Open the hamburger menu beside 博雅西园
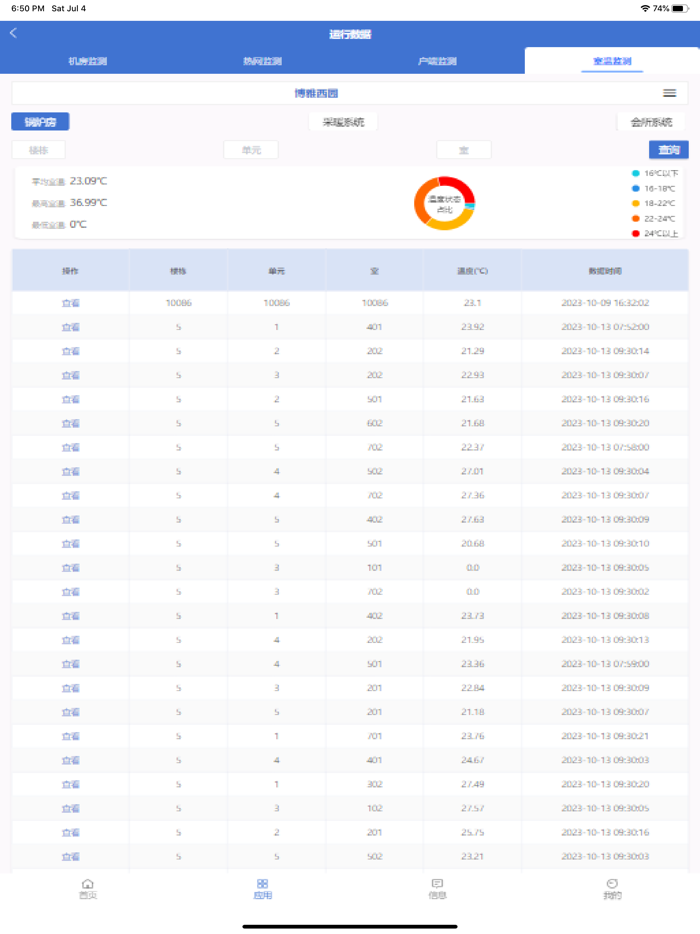The height and width of the screenshot is (934, 700). pyautogui.click(x=670, y=93)
